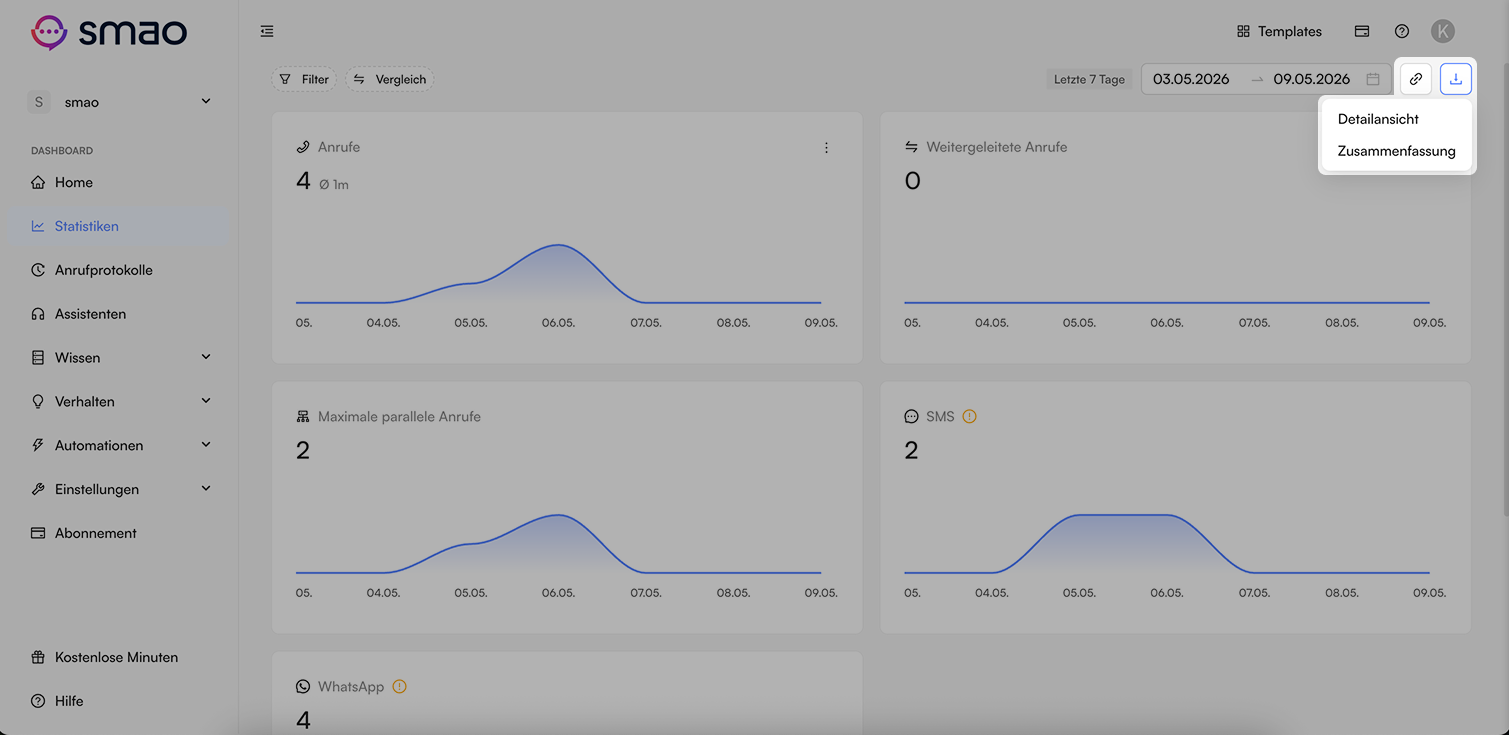Click the Weitergeleitete Anrufe arrows icon

click(x=911, y=147)
